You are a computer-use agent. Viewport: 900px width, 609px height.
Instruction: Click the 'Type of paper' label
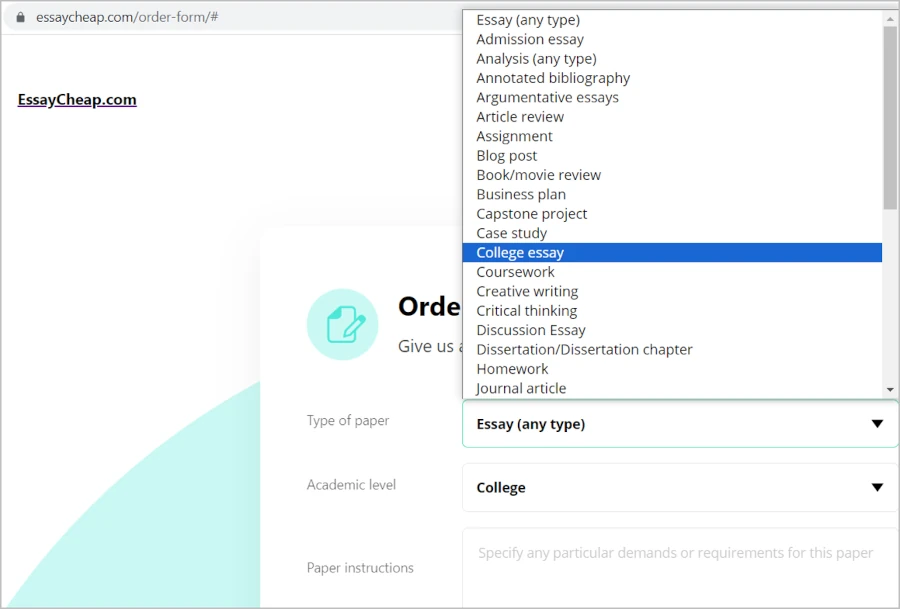click(348, 421)
